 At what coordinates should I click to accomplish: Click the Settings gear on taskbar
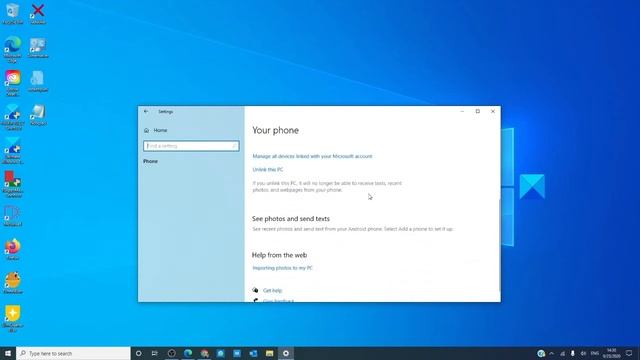pyautogui.click(x=286, y=353)
